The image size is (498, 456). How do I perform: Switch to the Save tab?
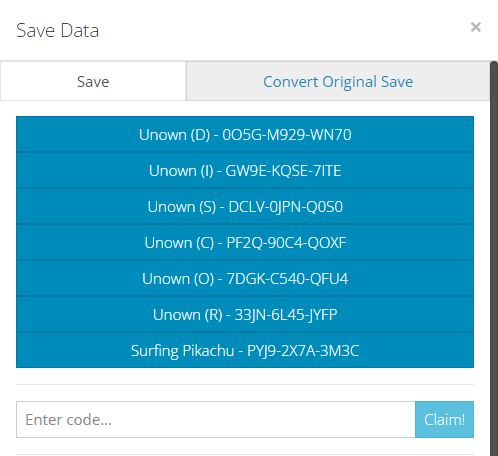click(x=93, y=81)
